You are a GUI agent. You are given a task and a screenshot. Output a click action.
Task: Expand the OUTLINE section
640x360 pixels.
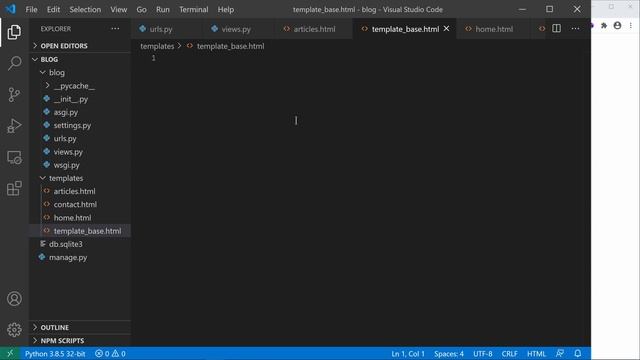(80, 327)
